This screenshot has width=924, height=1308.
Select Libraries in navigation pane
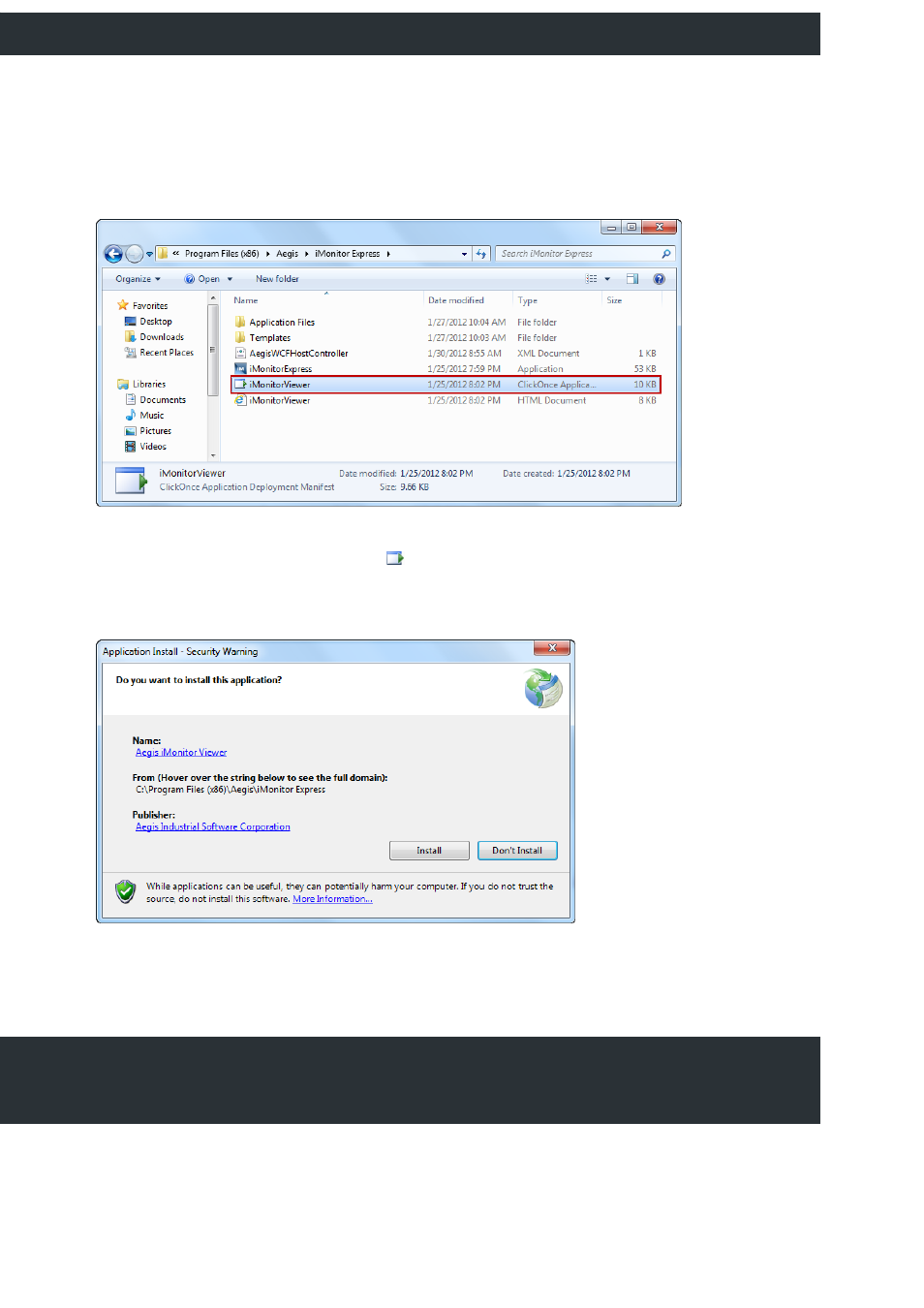[x=149, y=385]
